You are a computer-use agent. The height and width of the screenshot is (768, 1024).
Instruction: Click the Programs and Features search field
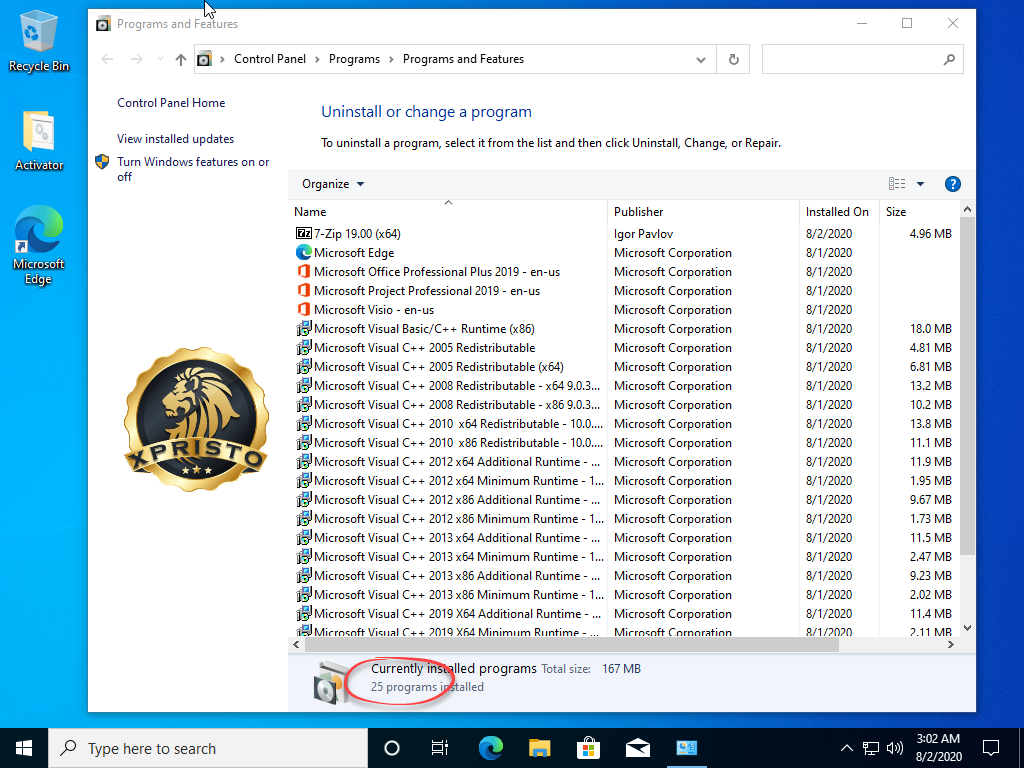[862, 59]
